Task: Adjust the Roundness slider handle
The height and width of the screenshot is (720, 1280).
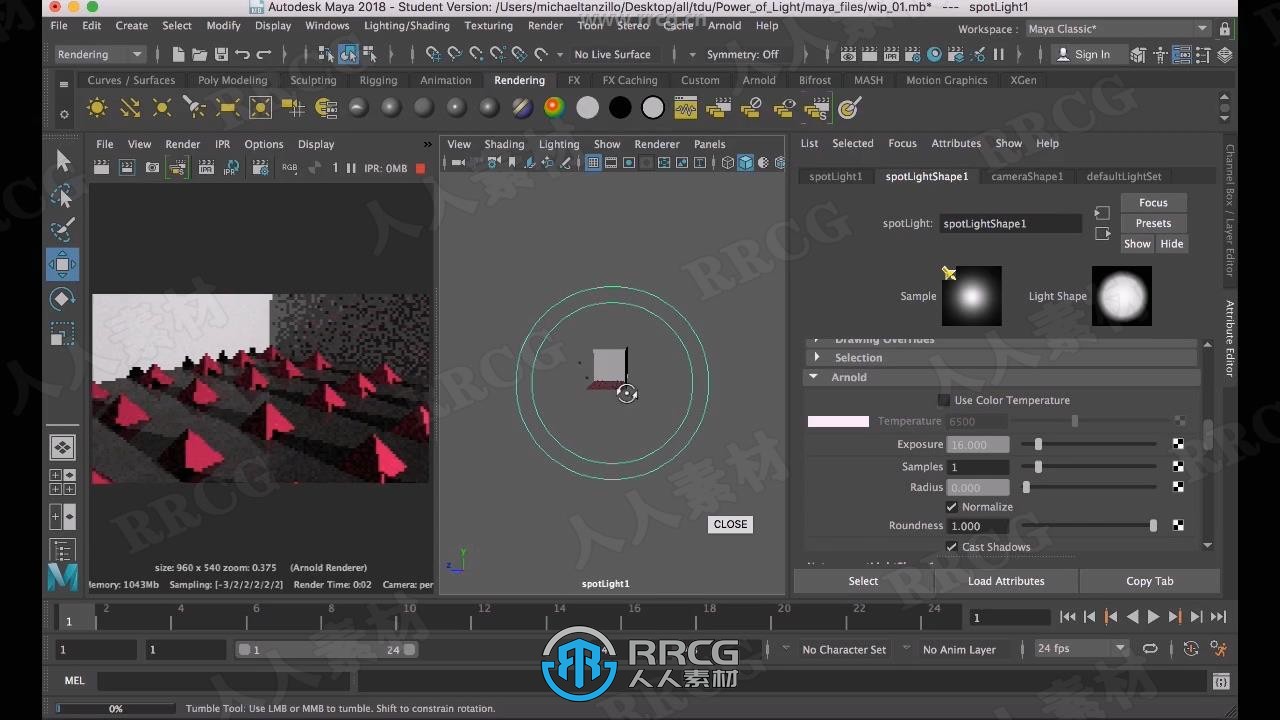Action: tap(1153, 525)
